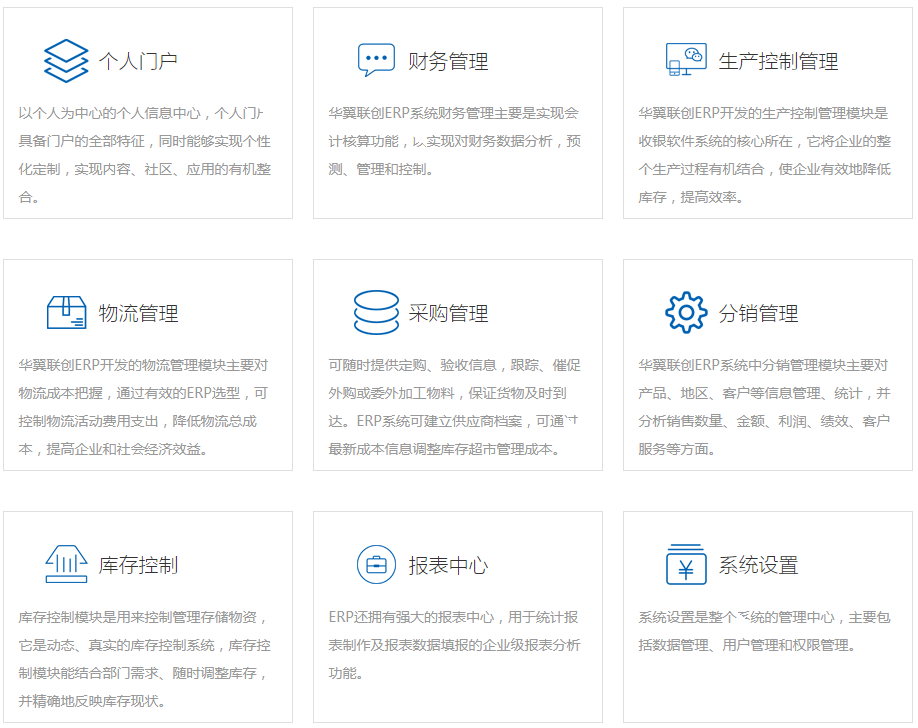Select the 系统设置 heading
Image resolution: width=918 pixels, height=728 pixels.
pos(758,566)
